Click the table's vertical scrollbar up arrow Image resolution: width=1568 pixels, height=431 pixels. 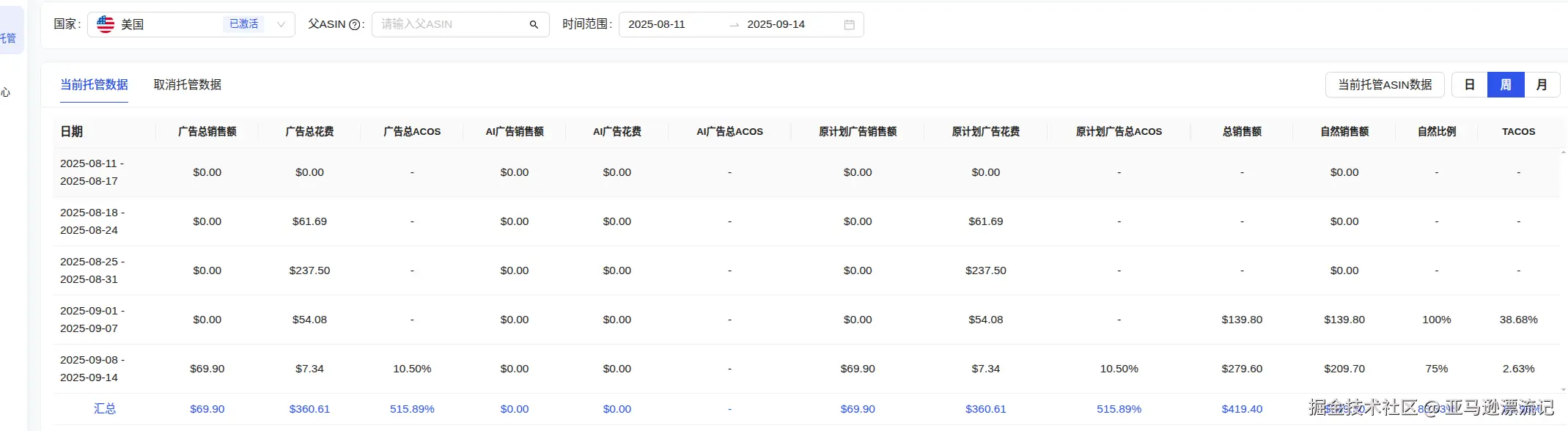[1564, 152]
